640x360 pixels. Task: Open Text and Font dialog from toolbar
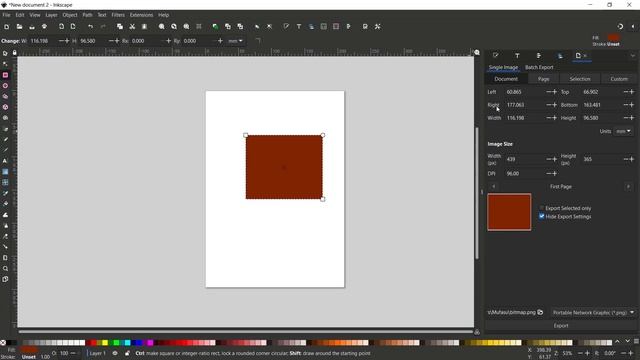[299, 27]
